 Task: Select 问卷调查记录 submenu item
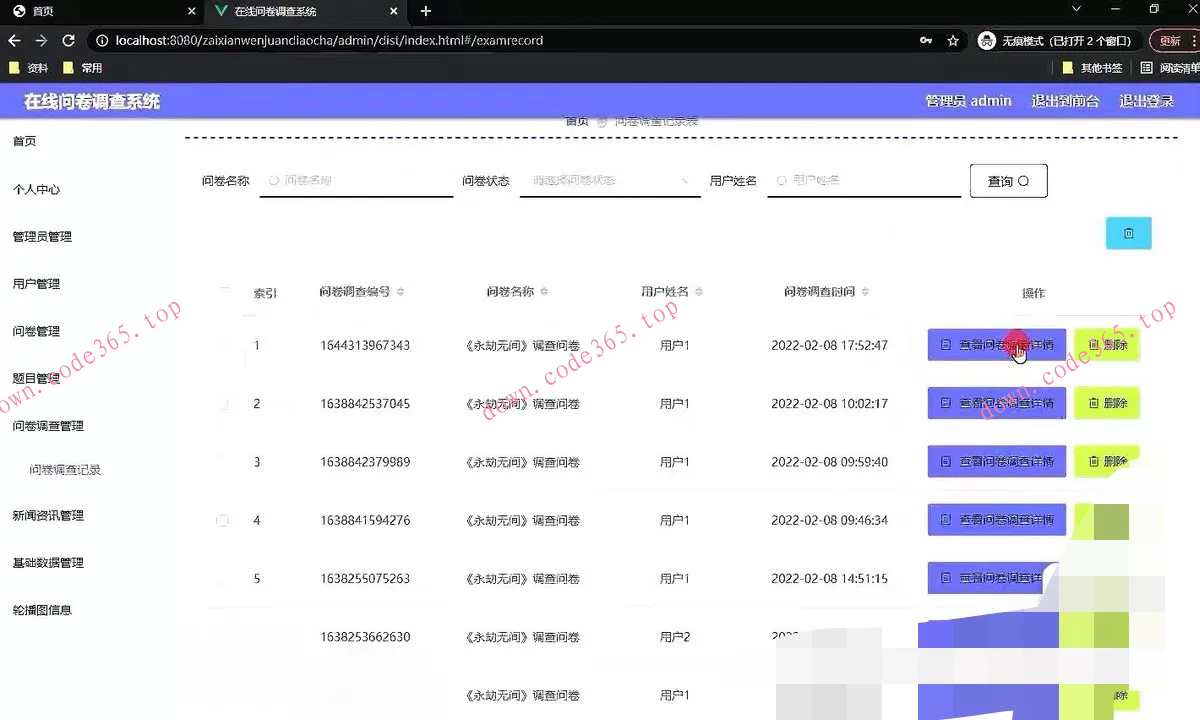65,470
